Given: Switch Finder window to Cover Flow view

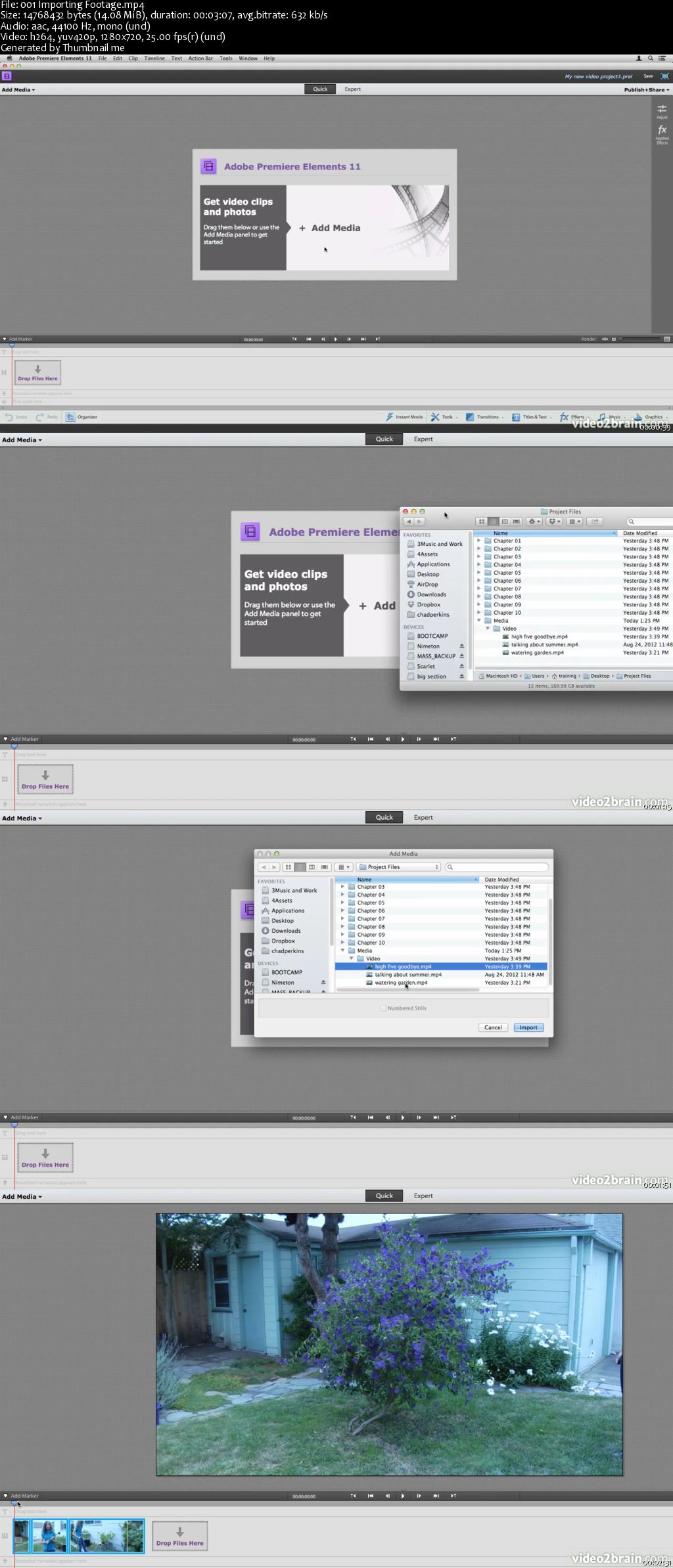Looking at the screenshot, I should coord(517,522).
